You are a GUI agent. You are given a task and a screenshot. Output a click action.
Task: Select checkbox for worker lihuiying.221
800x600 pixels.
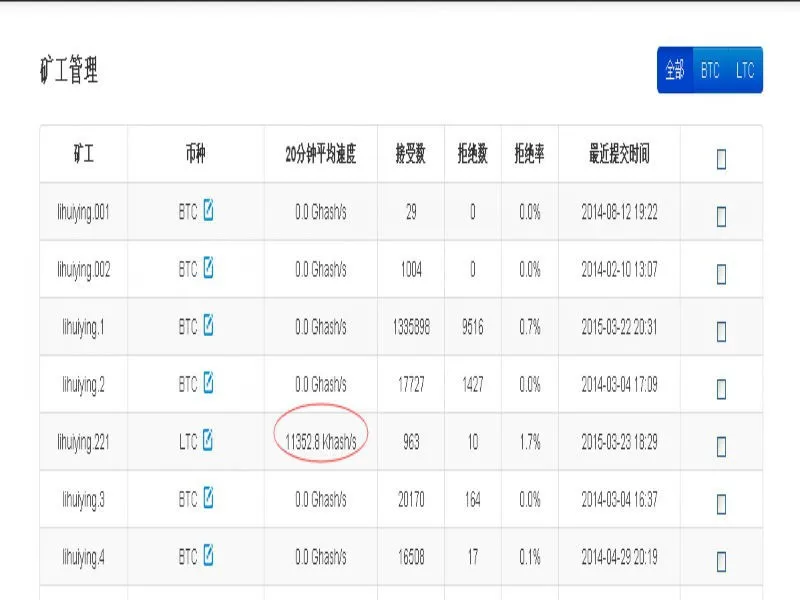(721, 447)
